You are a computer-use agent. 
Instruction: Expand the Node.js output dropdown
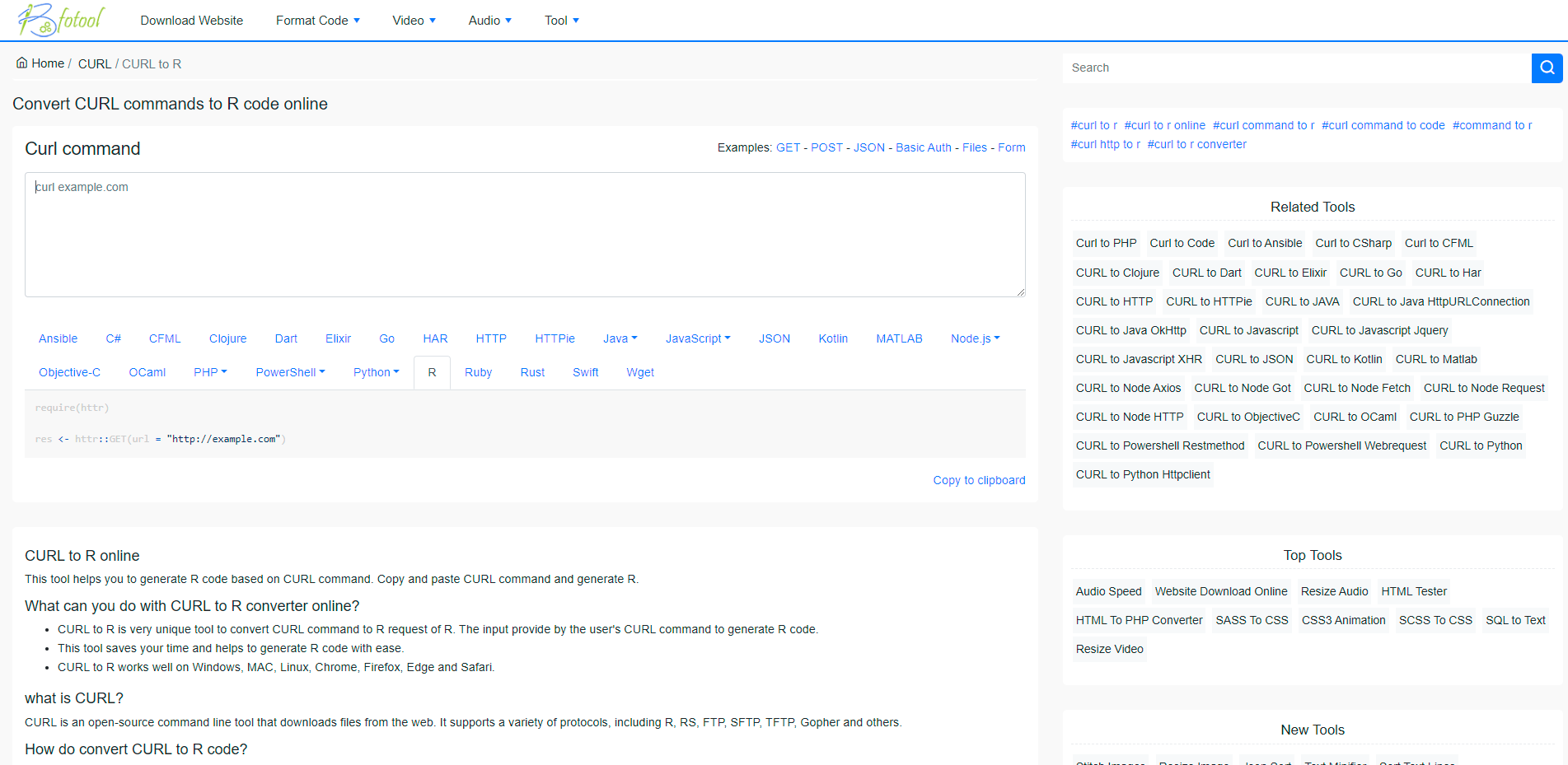tap(975, 338)
